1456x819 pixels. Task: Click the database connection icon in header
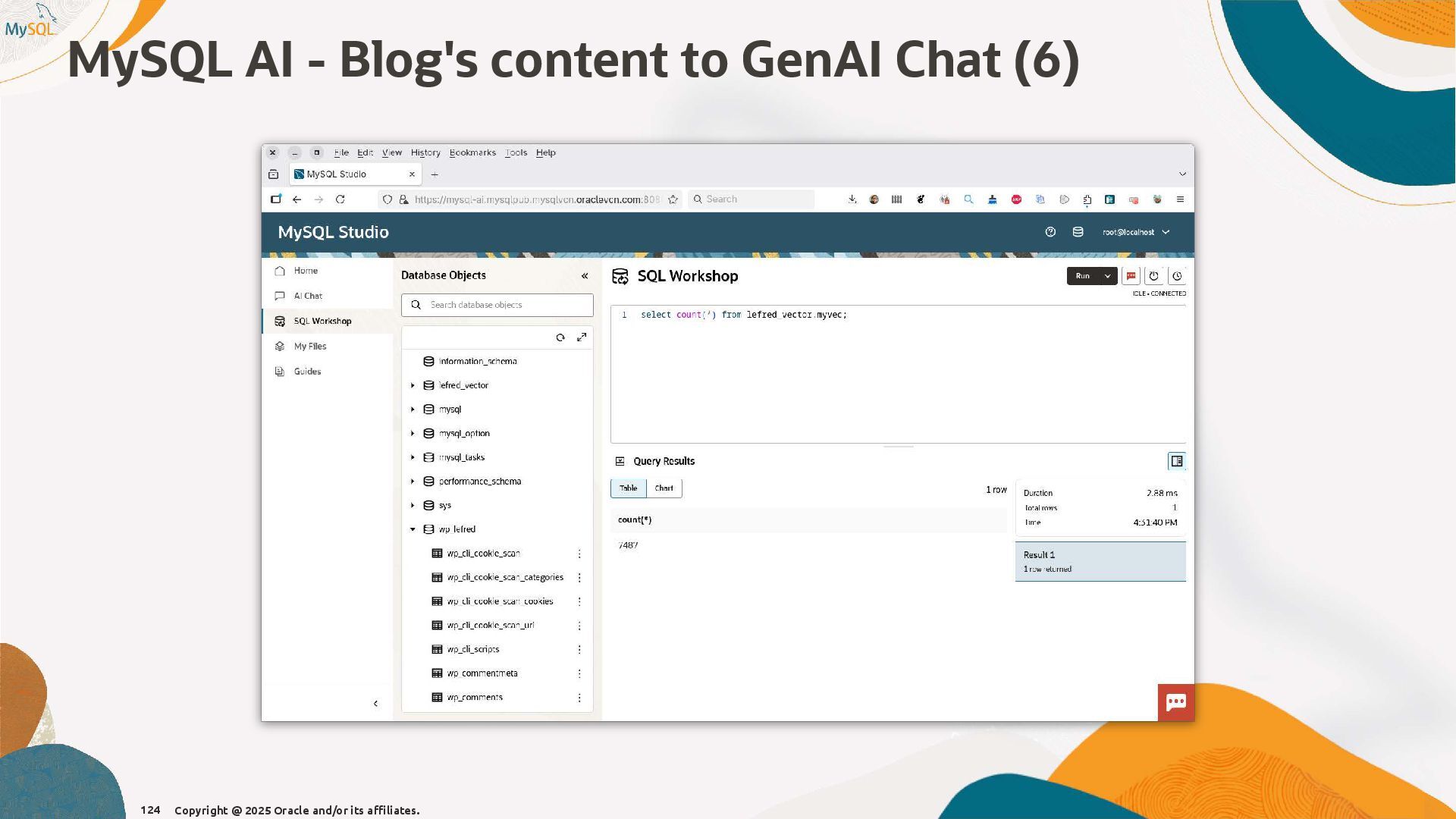coord(1078,232)
